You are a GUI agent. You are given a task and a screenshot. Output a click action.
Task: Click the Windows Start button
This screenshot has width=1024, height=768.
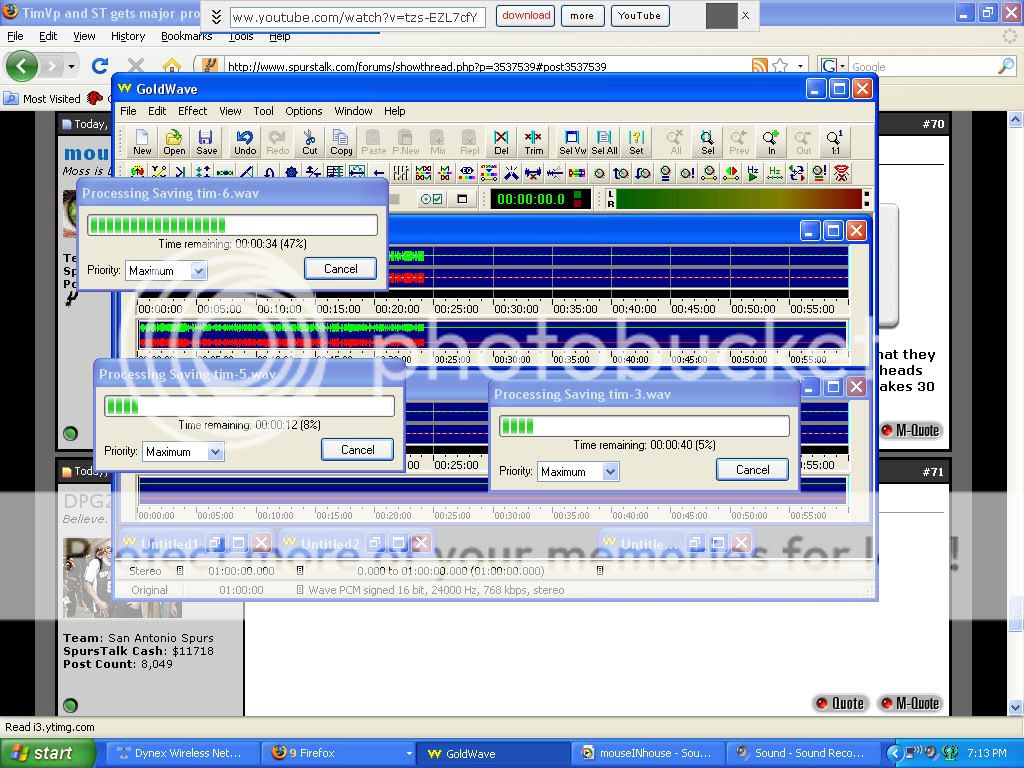click(48, 753)
